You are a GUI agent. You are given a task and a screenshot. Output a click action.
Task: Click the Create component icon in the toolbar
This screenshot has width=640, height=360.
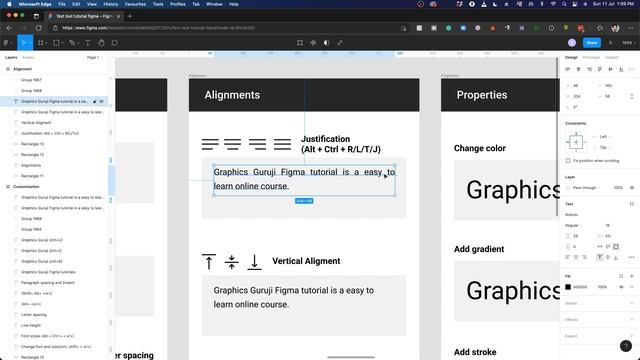(313, 42)
